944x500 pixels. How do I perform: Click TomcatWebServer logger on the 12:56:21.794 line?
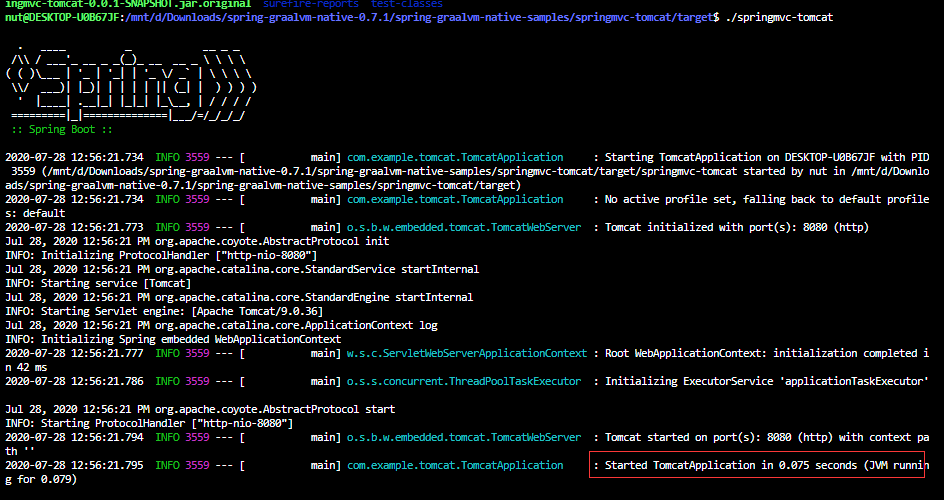(x=464, y=437)
